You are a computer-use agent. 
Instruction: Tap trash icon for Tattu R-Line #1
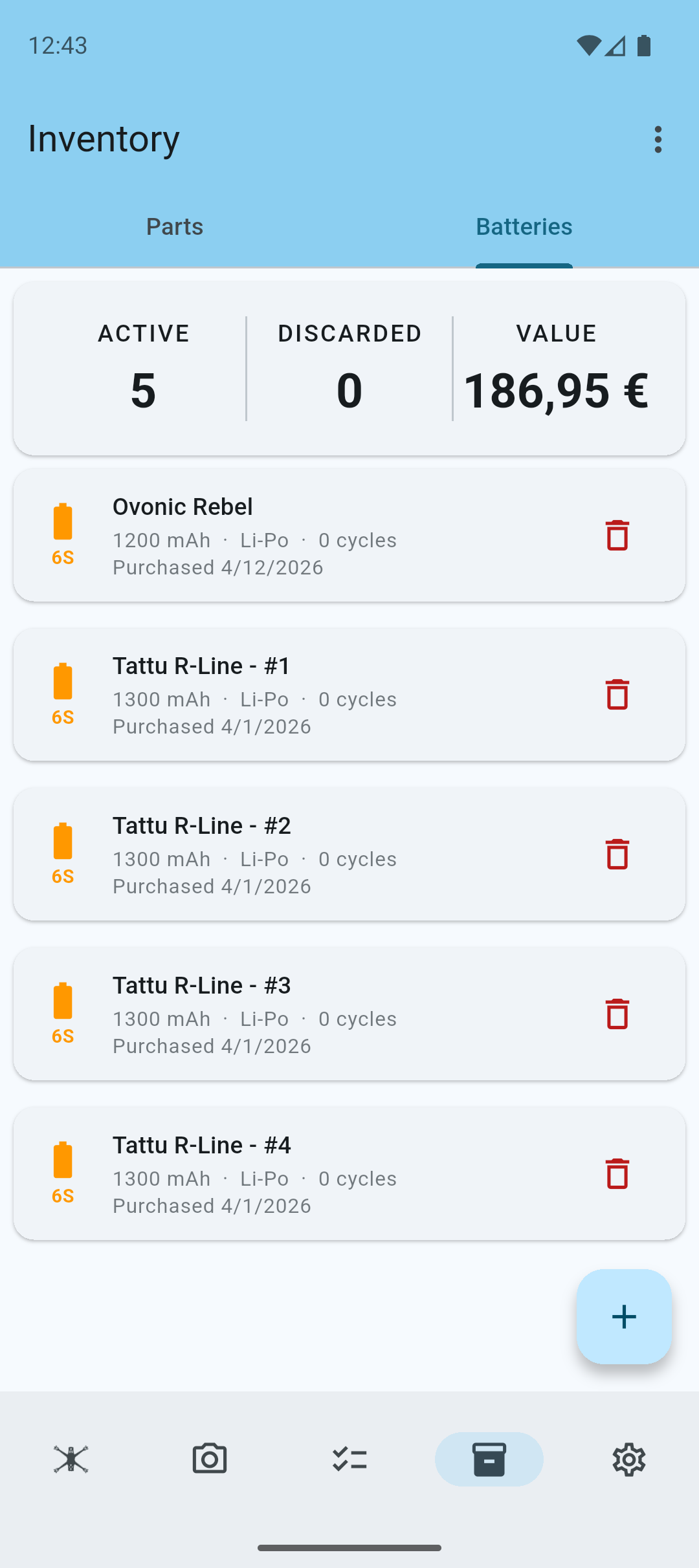617,695
